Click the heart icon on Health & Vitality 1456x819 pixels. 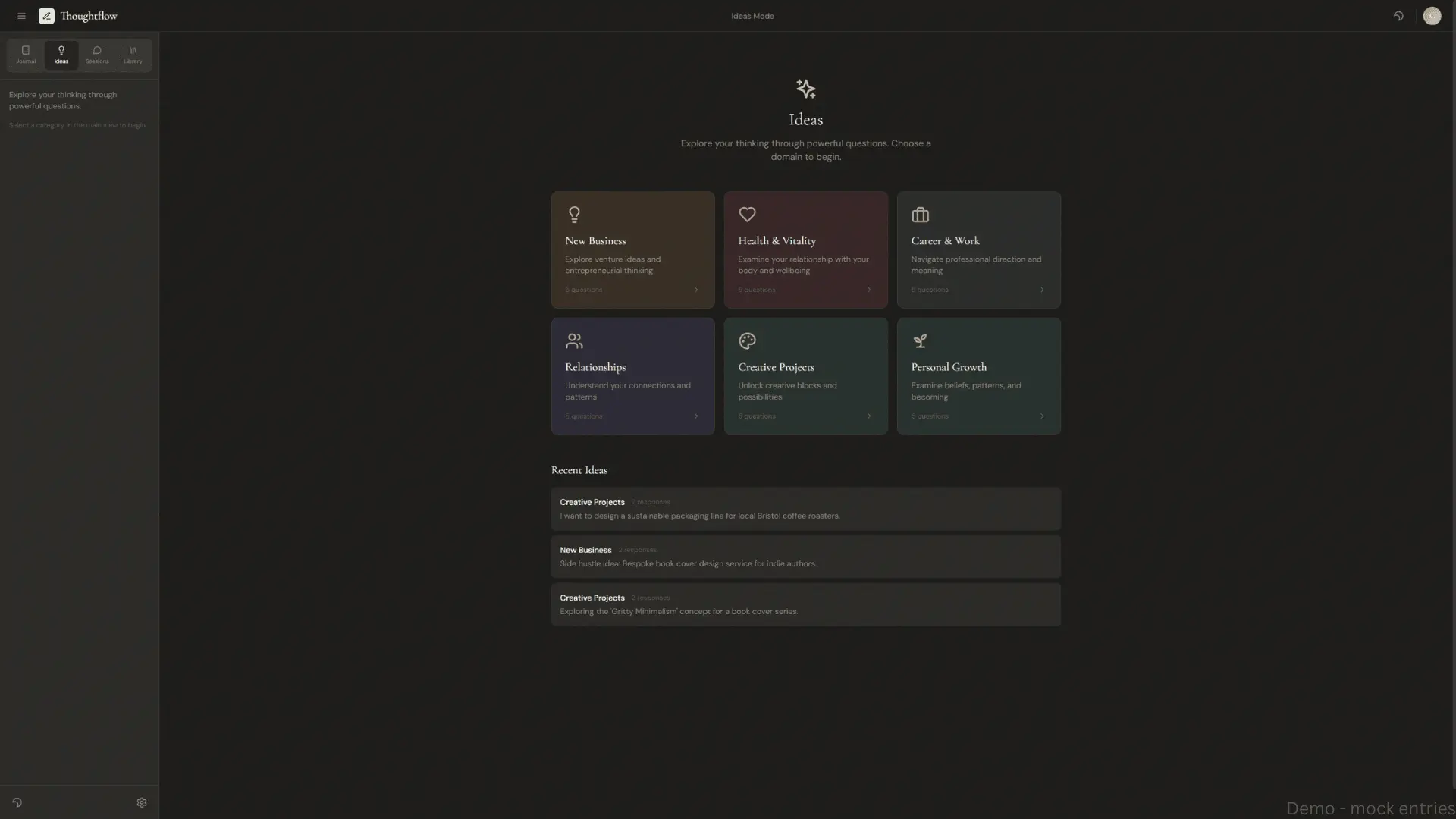coord(748,215)
